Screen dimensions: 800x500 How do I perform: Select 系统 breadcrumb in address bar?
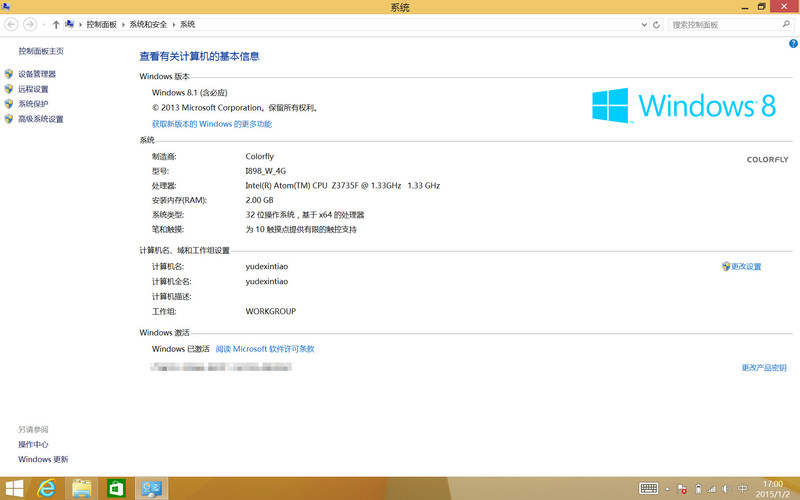187,24
